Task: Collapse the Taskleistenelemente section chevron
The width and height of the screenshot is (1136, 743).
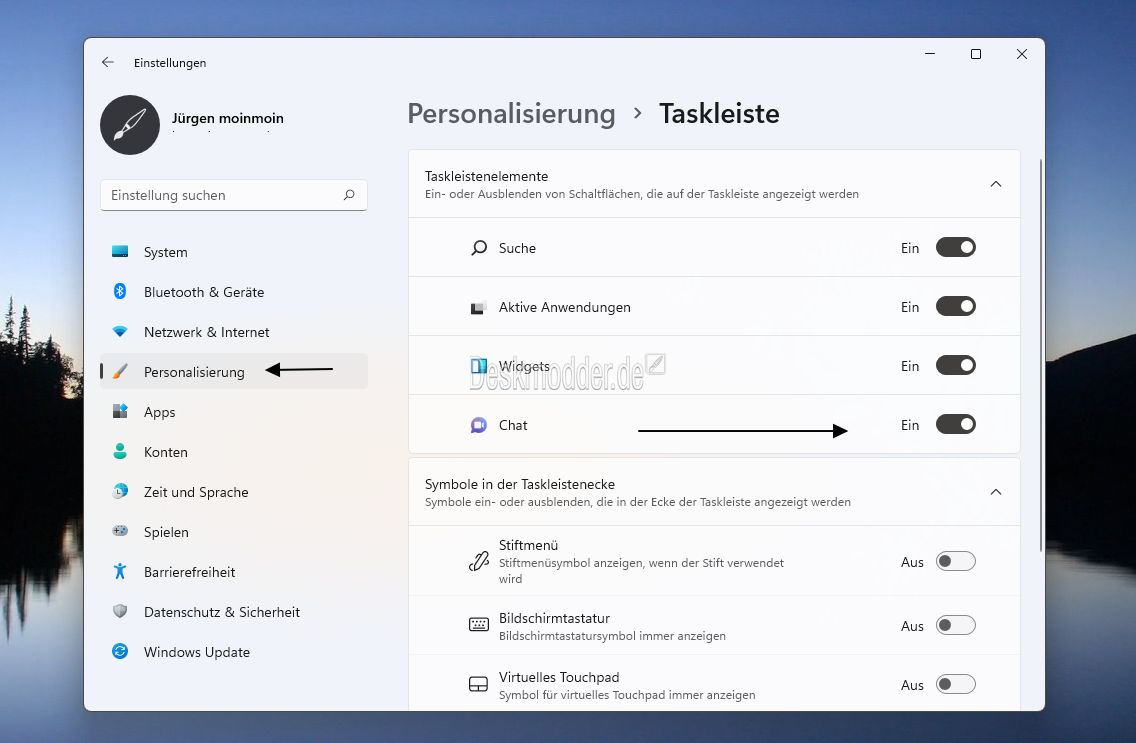Action: click(996, 184)
